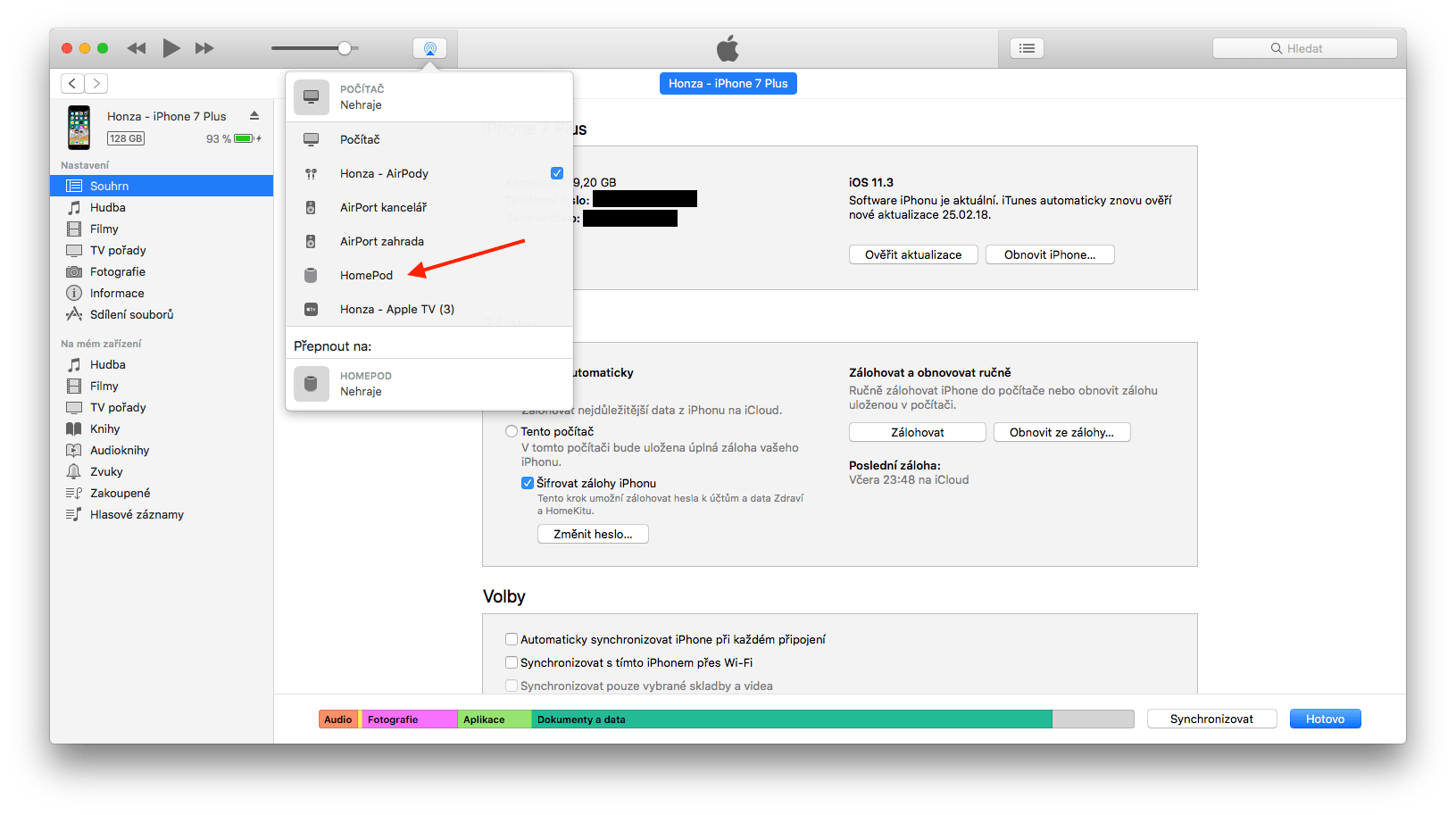
Task: Click the rewind playback button
Action: pos(137,48)
